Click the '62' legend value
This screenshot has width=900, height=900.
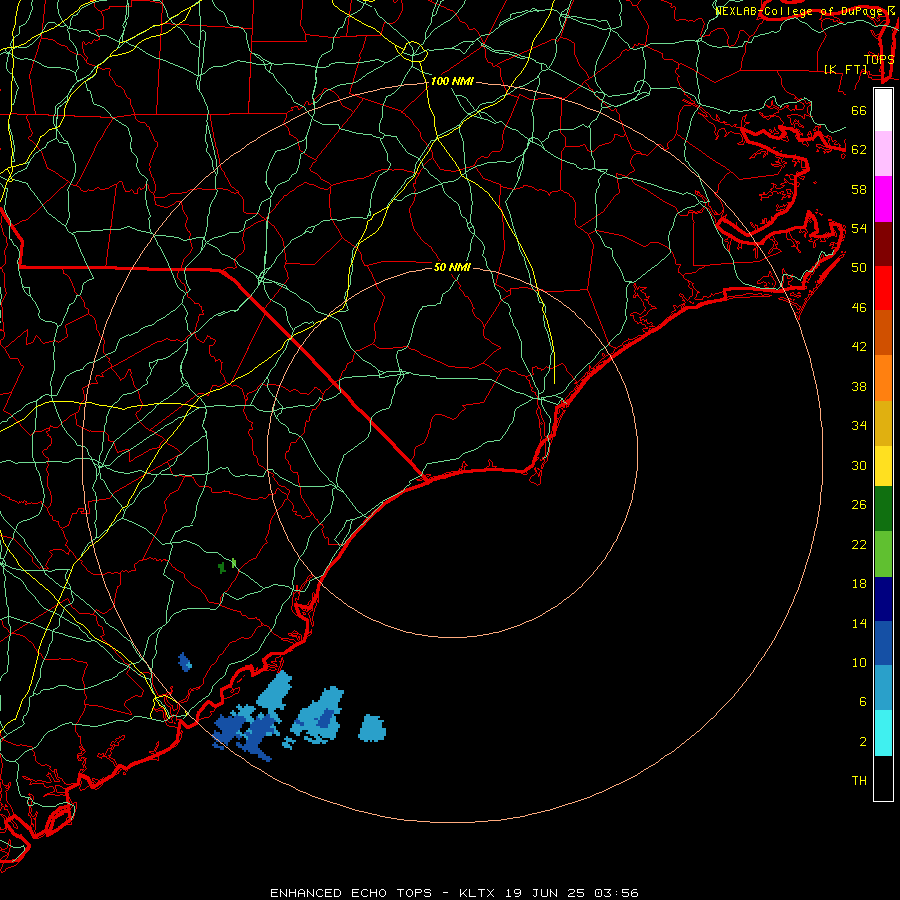(859, 149)
